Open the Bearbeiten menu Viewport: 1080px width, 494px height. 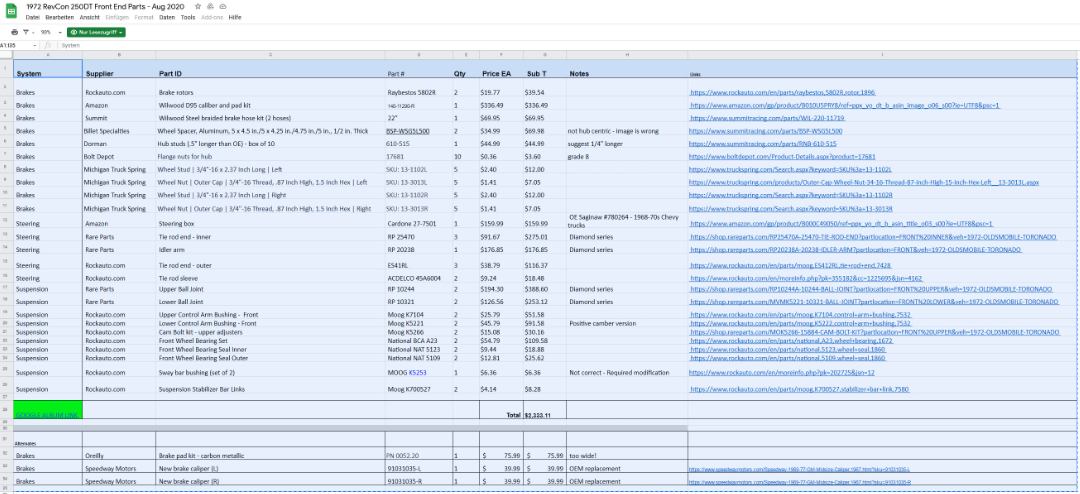pos(60,17)
